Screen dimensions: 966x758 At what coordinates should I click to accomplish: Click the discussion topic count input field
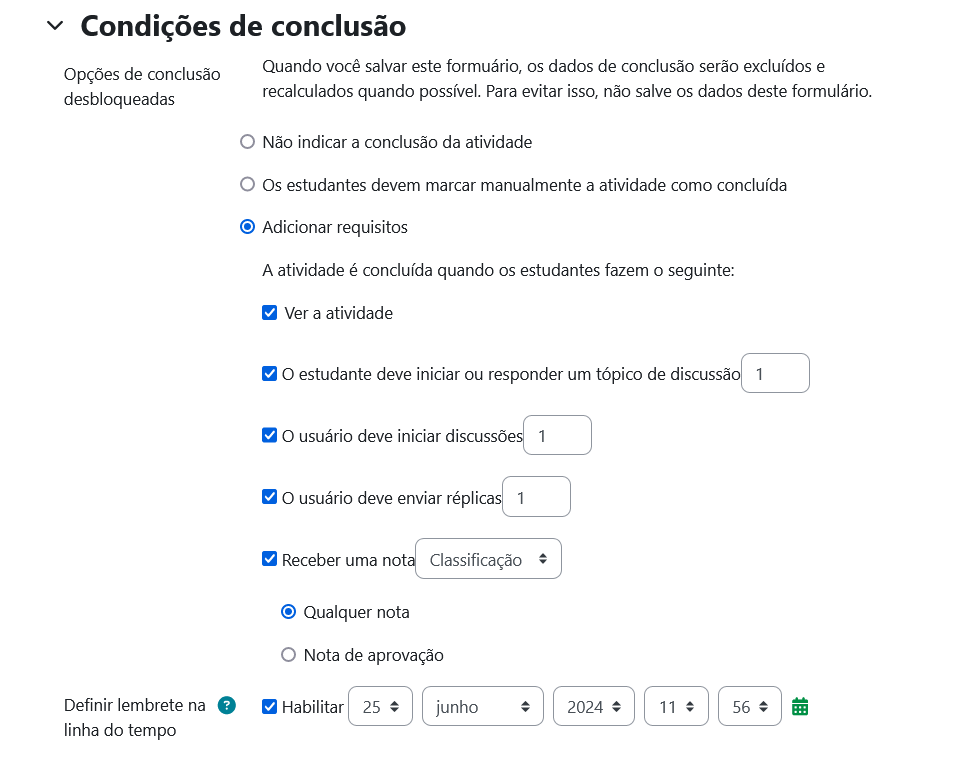(x=775, y=374)
